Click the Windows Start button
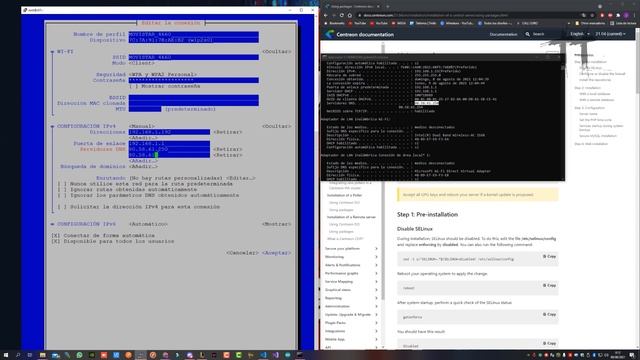The height and width of the screenshot is (360, 640). click(x=5, y=355)
